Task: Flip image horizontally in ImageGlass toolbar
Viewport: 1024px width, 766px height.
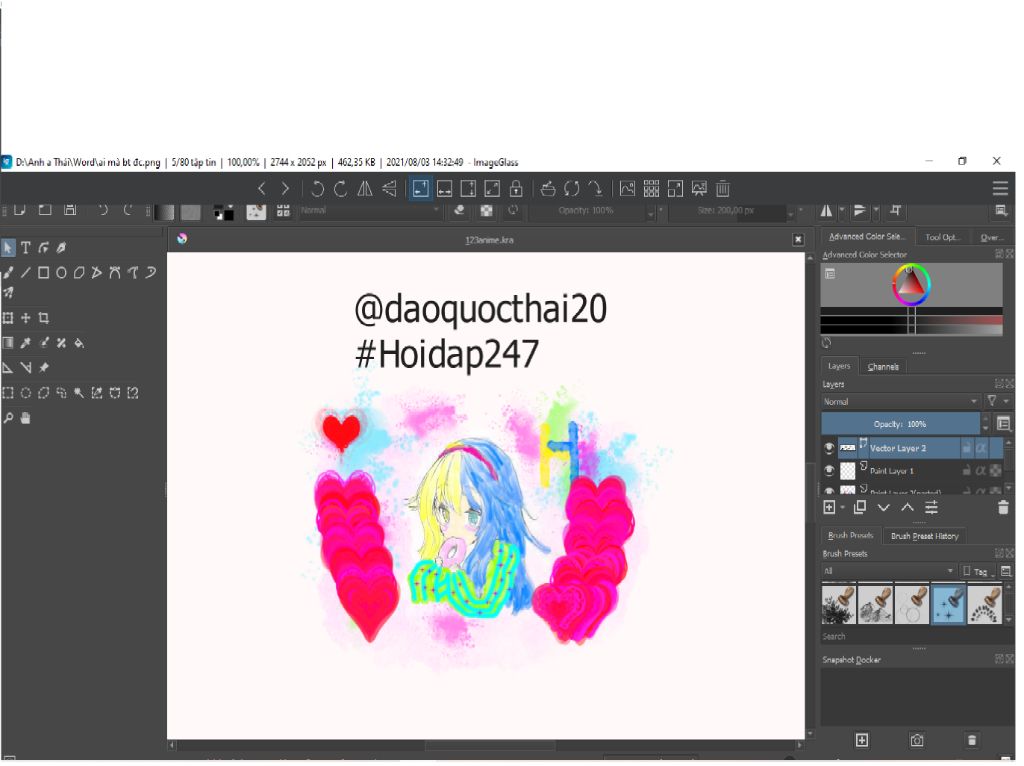Action: [x=365, y=189]
